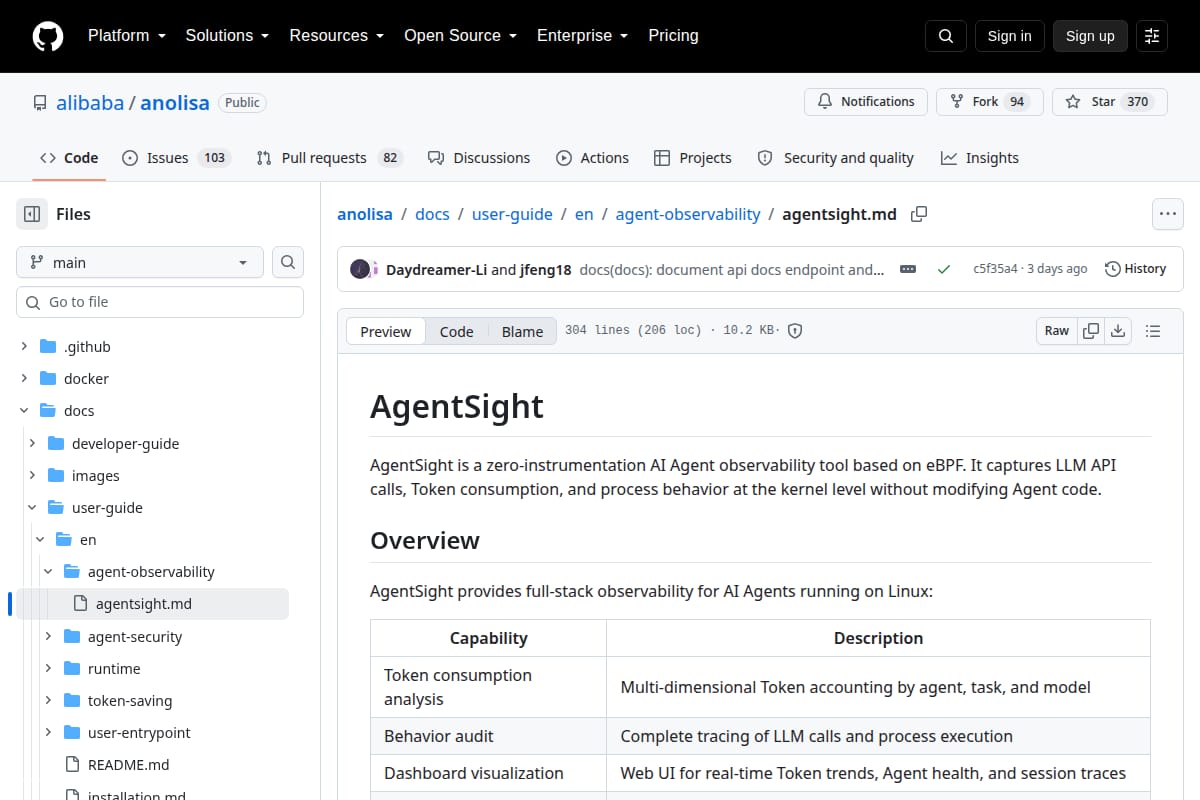1200x800 pixels.
Task: Search this repository's files icon
Action: tap(288, 262)
